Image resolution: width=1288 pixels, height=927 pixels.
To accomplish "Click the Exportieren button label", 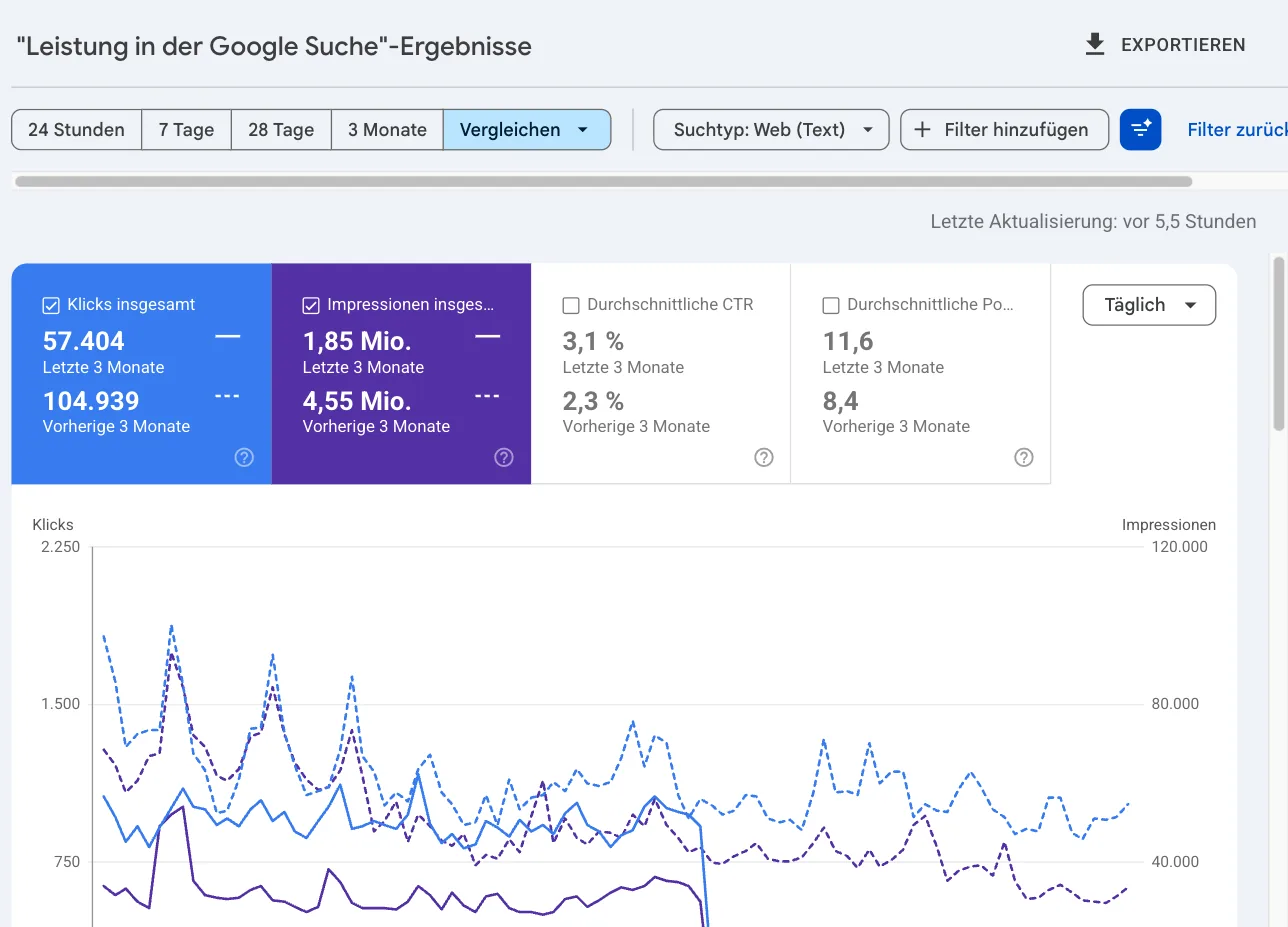I will [1183, 45].
